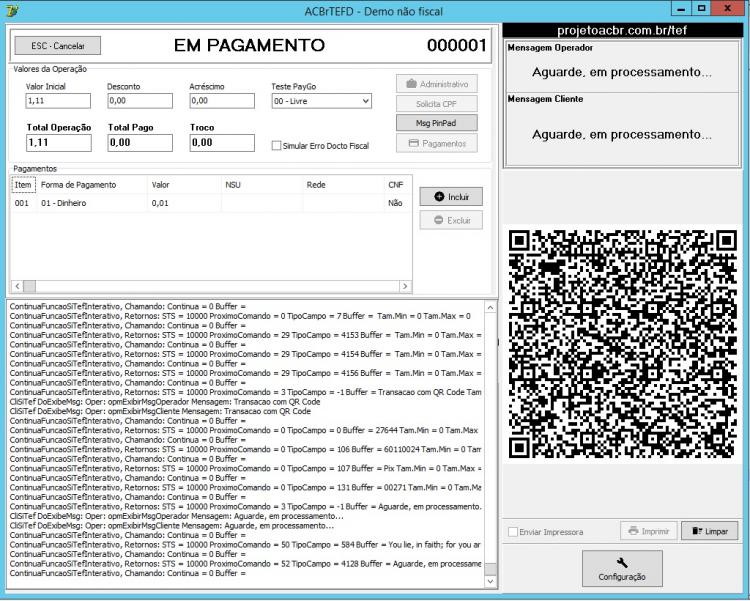Click the log panel scroll down arrow
750x601 pixels.
click(x=490, y=581)
